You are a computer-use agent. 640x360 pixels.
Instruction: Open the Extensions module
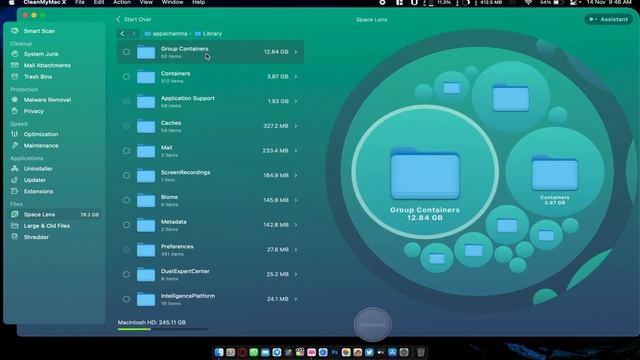click(x=38, y=191)
